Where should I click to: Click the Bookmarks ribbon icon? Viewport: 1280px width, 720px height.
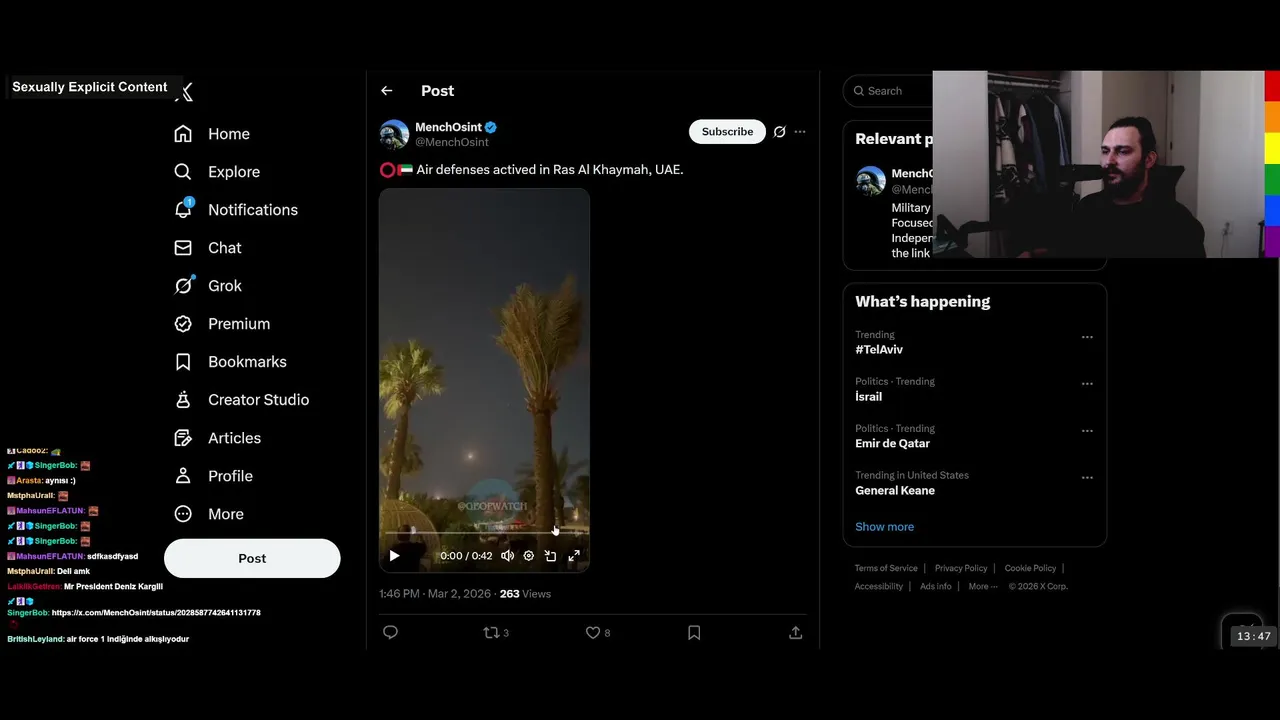pyautogui.click(x=183, y=362)
